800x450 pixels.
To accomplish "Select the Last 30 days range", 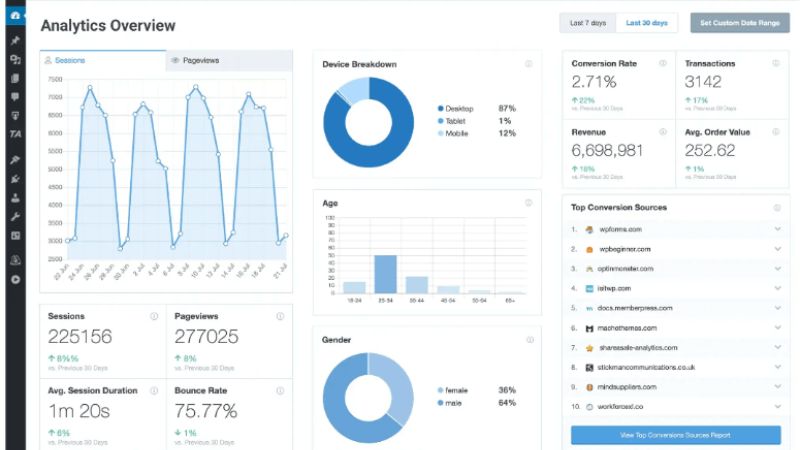I will tap(646, 22).
